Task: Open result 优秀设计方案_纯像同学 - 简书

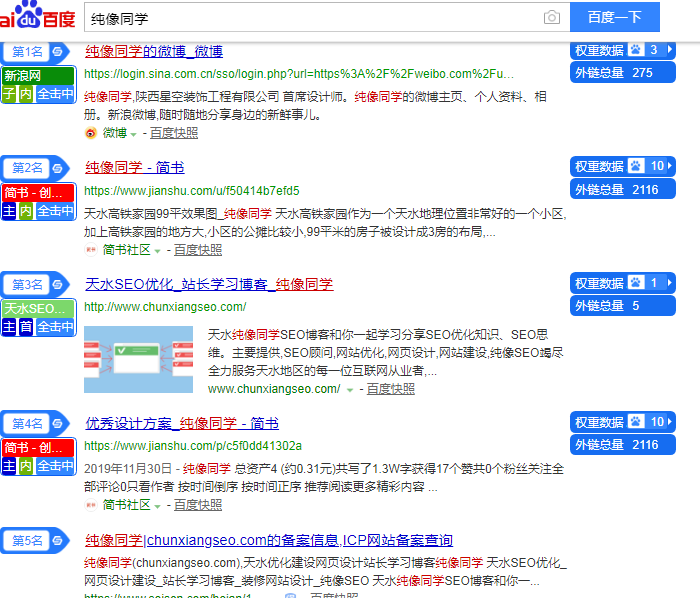Action: [182, 423]
